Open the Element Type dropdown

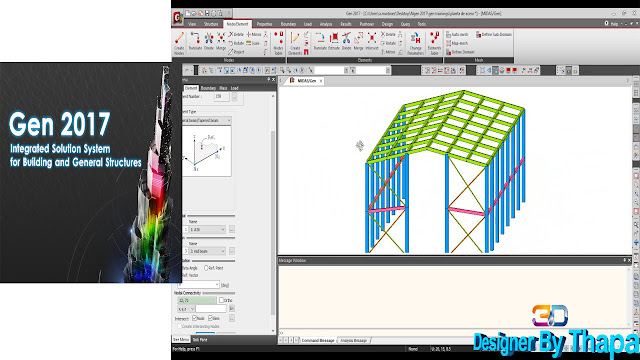207,120
